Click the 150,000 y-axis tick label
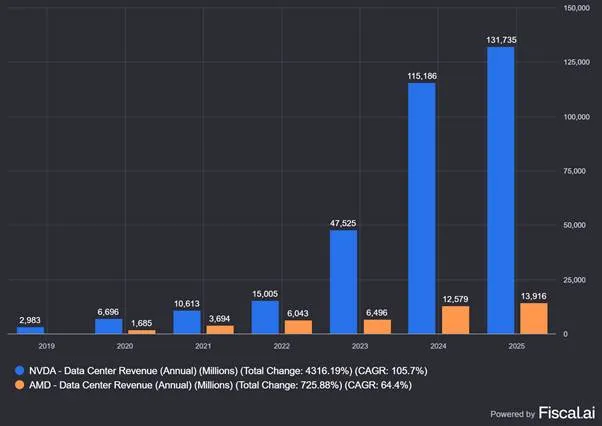Screen dimensions: 602x426 (x=577, y=8)
